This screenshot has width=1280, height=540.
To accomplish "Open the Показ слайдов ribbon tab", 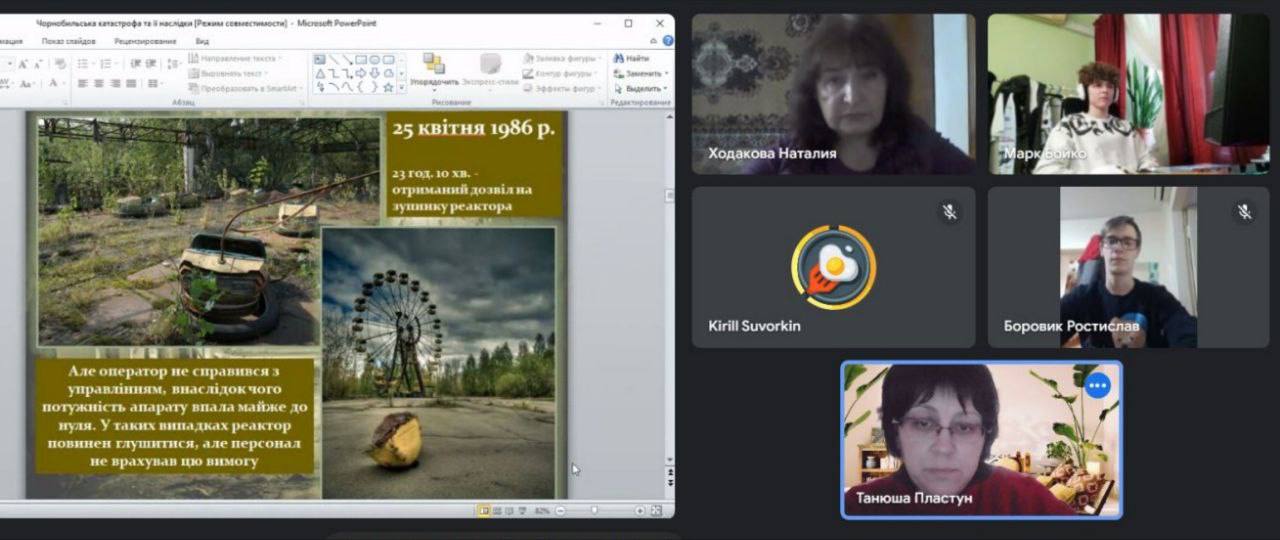I will [67, 41].
